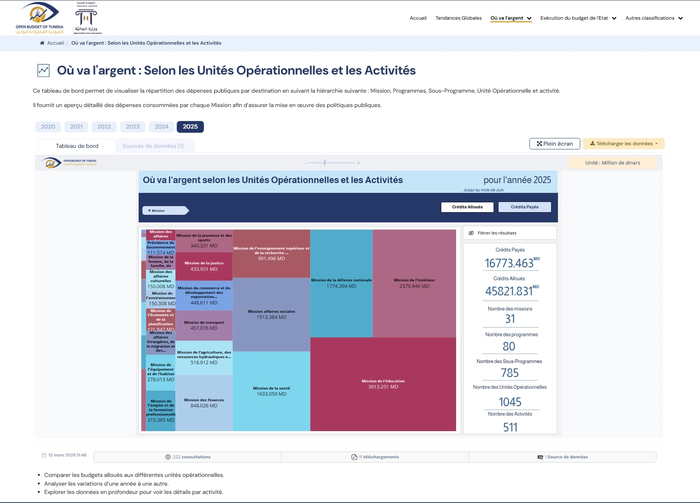700x503 pixels.
Task: Switch to the Sources de données tab
Action: tap(150, 146)
